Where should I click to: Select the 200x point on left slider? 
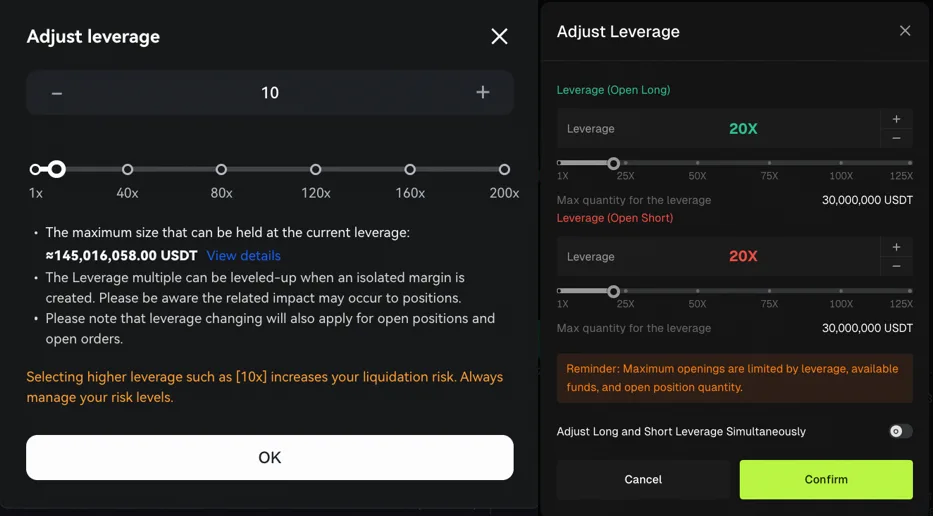pos(504,170)
